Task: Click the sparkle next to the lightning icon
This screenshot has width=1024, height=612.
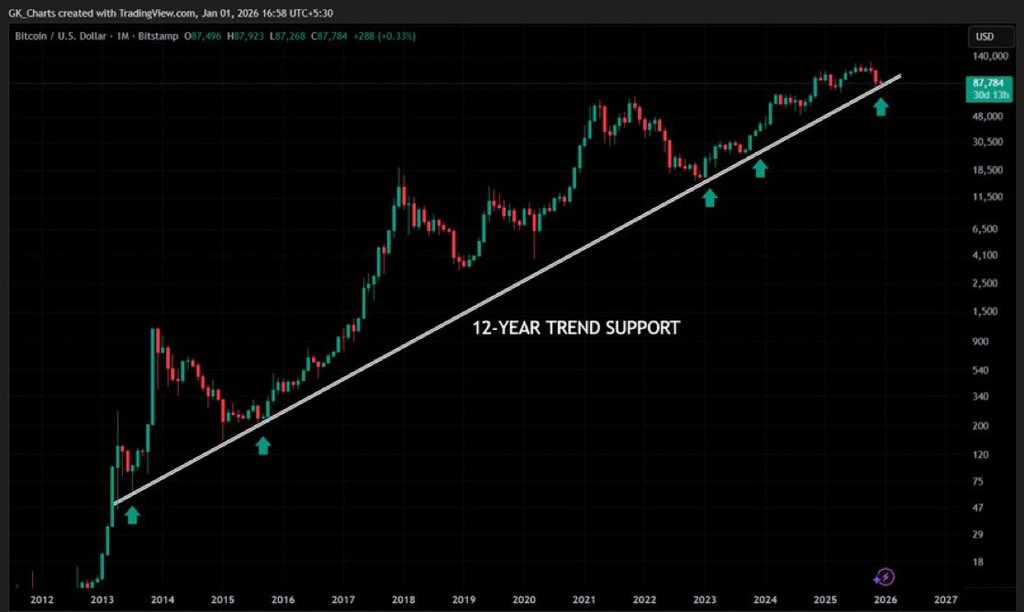Action: 875,577
